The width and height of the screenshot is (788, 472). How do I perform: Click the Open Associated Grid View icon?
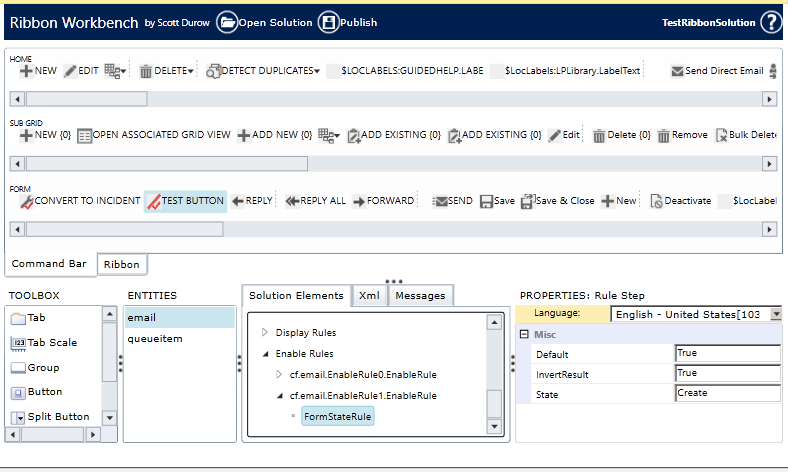[84, 136]
